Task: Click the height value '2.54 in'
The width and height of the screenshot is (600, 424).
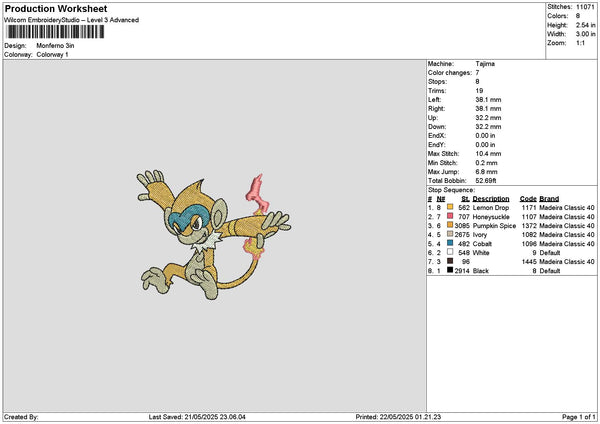Action: (x=585, y=25)
